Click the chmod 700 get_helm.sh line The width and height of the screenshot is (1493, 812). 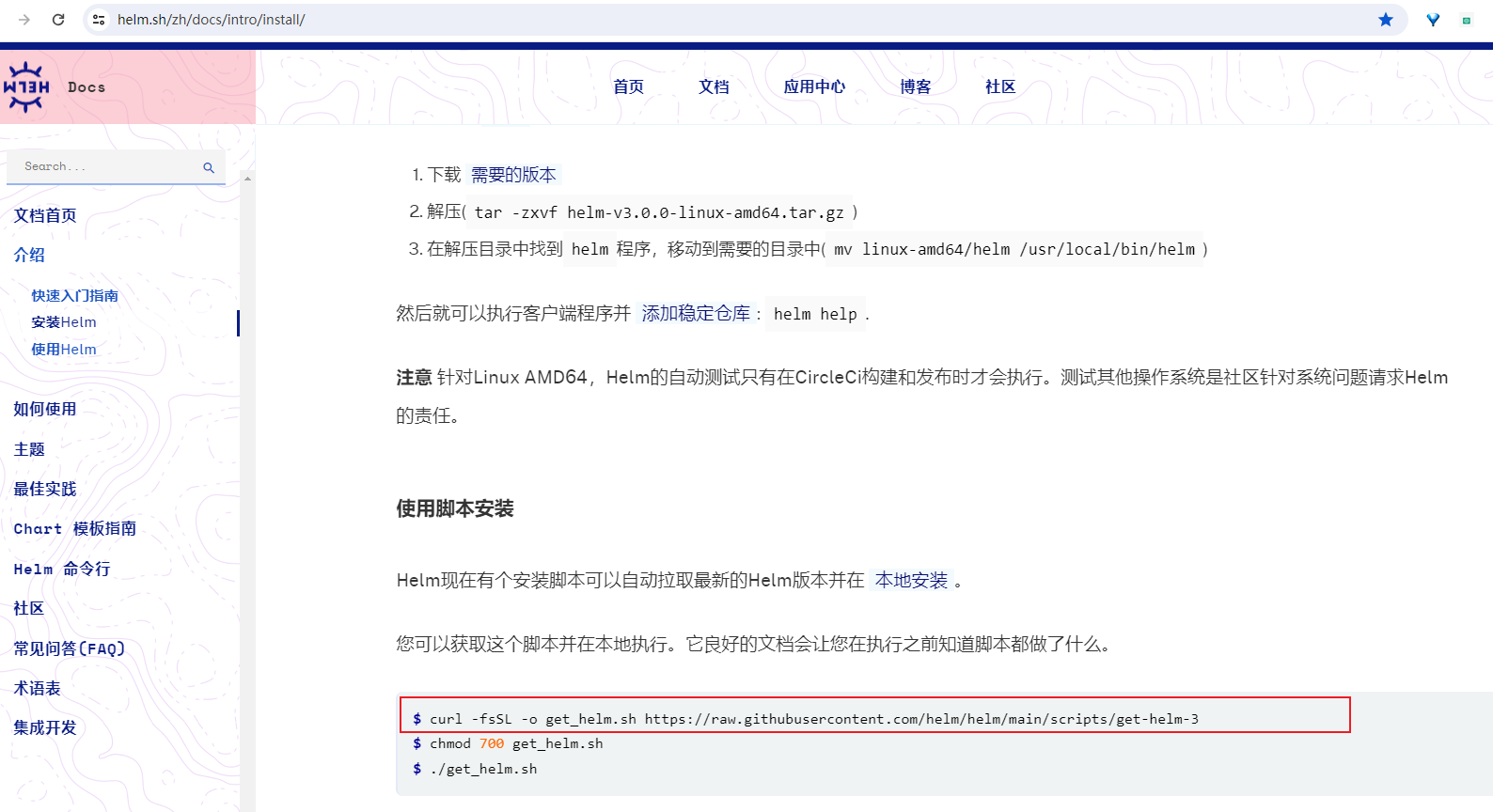508,743
